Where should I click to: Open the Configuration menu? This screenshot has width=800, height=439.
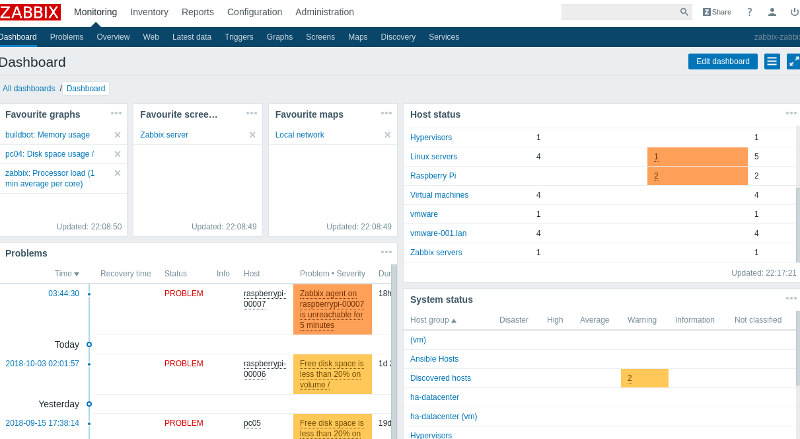(x=255, y=12)
